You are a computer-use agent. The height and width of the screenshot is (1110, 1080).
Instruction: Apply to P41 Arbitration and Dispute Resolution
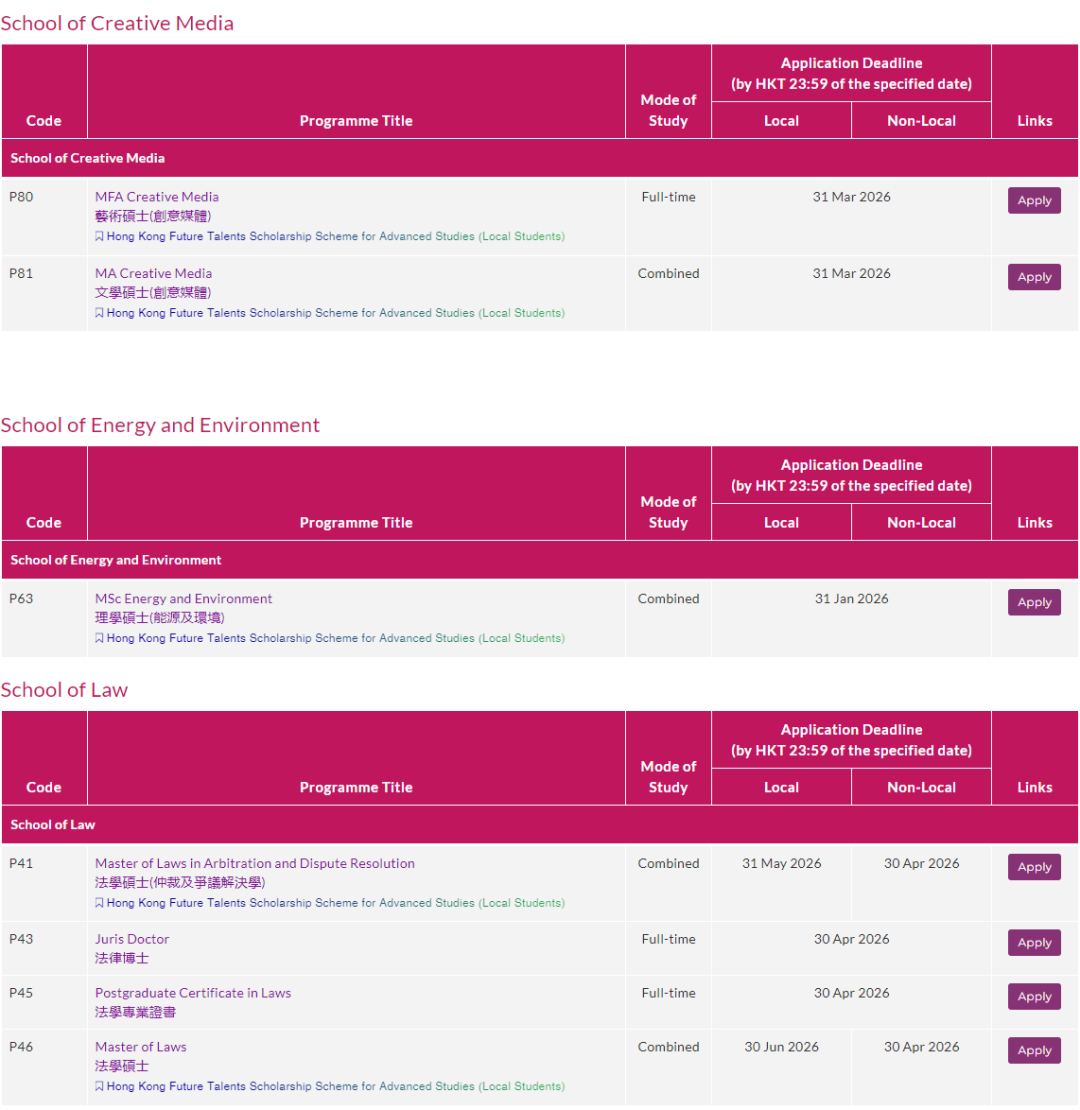point(1034,867)
